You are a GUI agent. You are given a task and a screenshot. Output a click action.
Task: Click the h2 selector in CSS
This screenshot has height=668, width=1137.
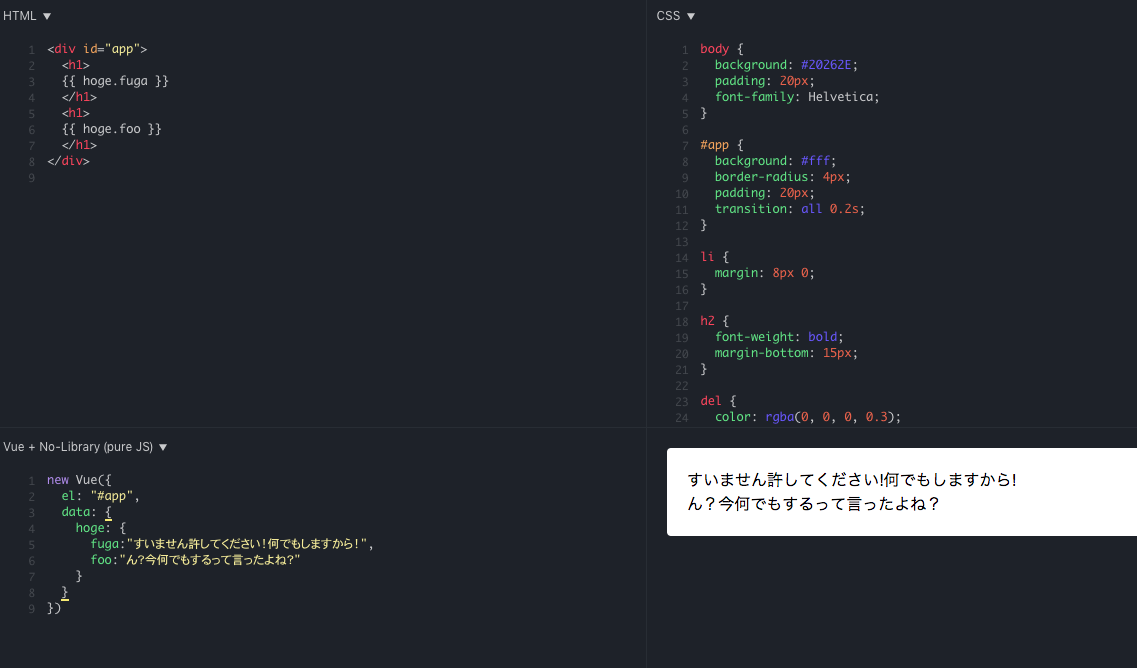click(x=707, y=321)
